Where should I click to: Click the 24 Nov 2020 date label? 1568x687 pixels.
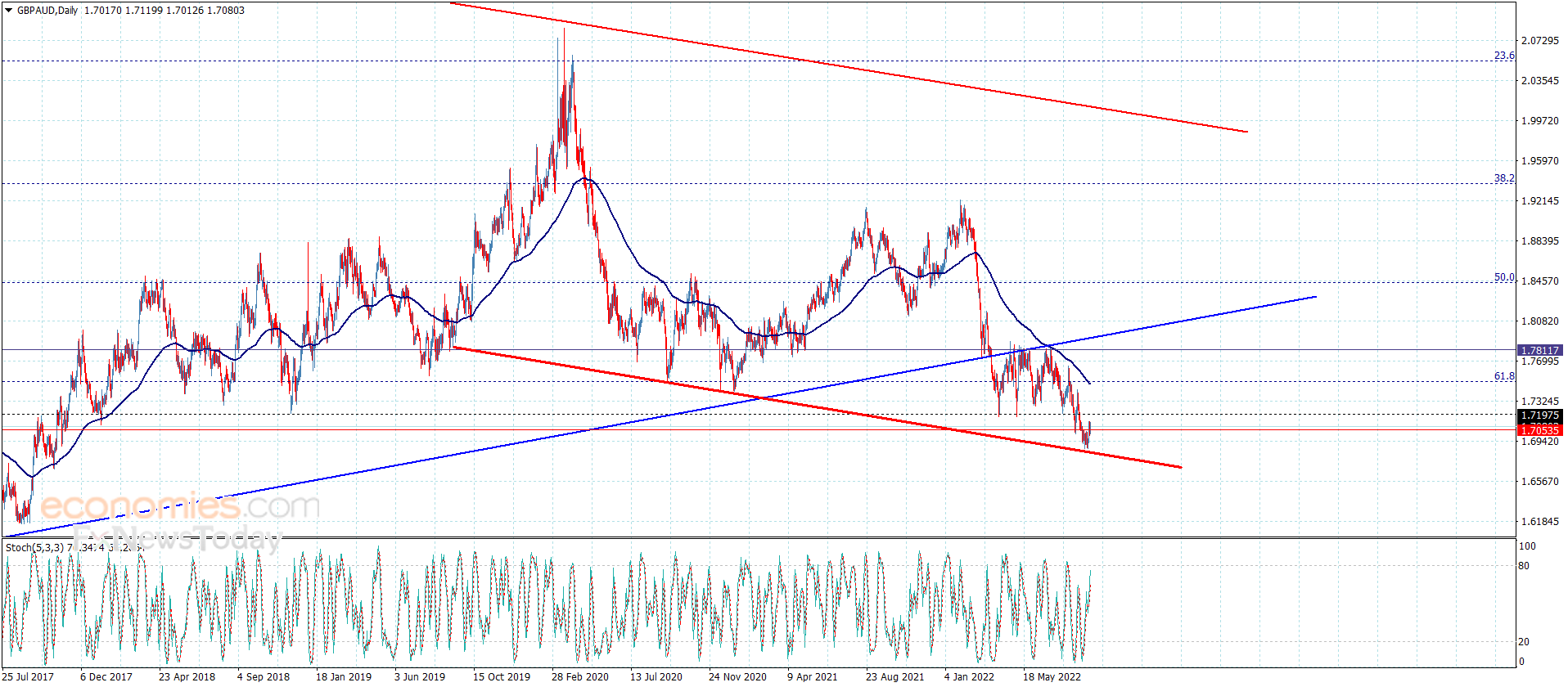coord(737,676)
